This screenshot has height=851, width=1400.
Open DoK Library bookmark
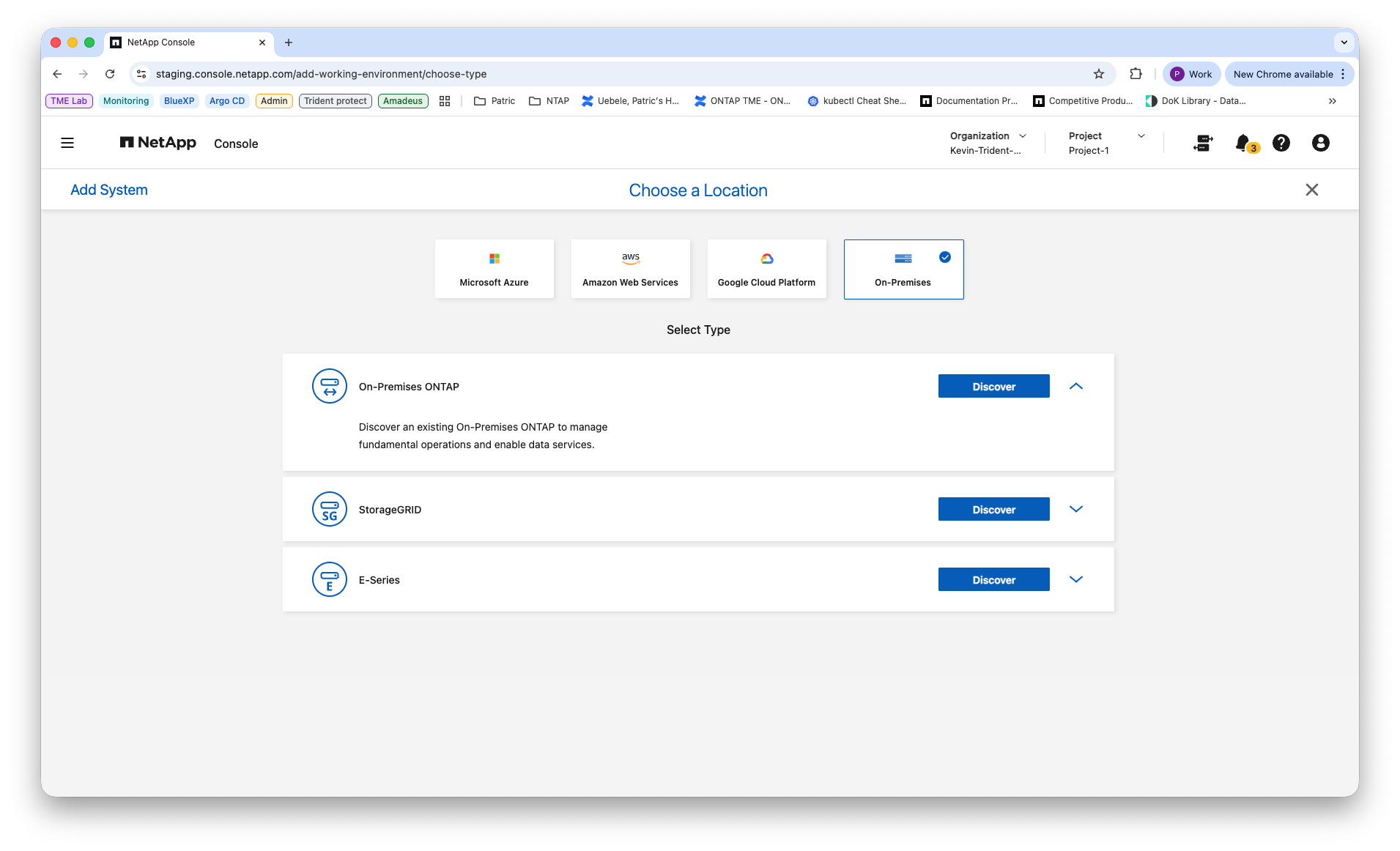point(1196,101)
